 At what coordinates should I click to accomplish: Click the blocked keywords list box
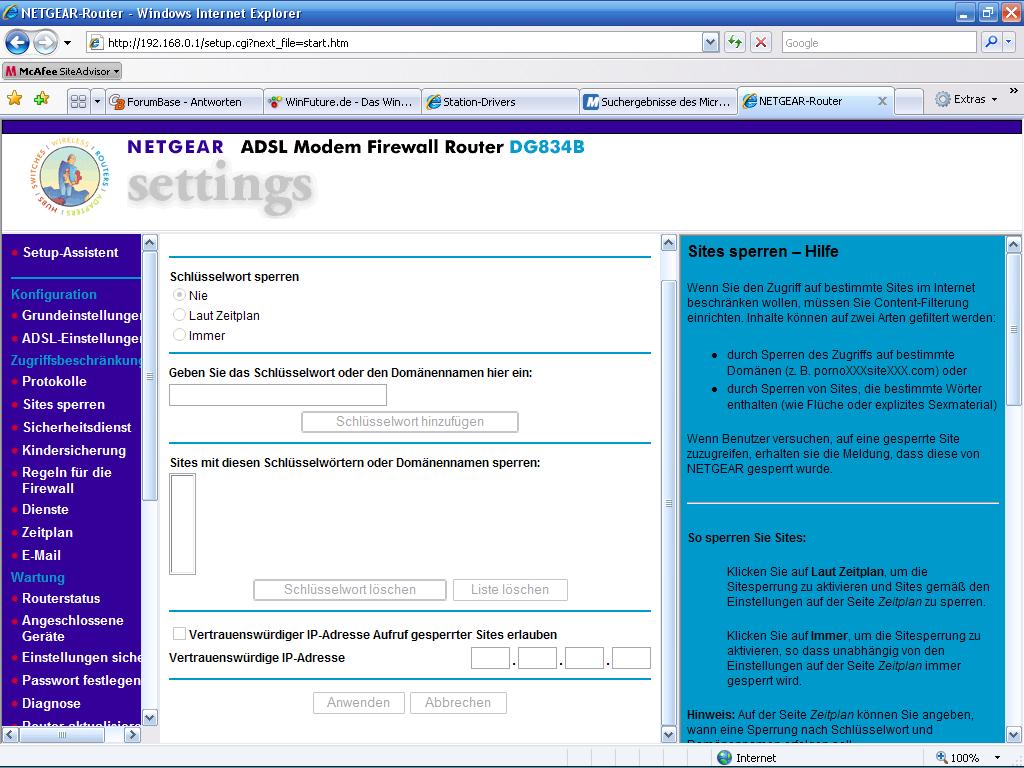coord(182,524)
